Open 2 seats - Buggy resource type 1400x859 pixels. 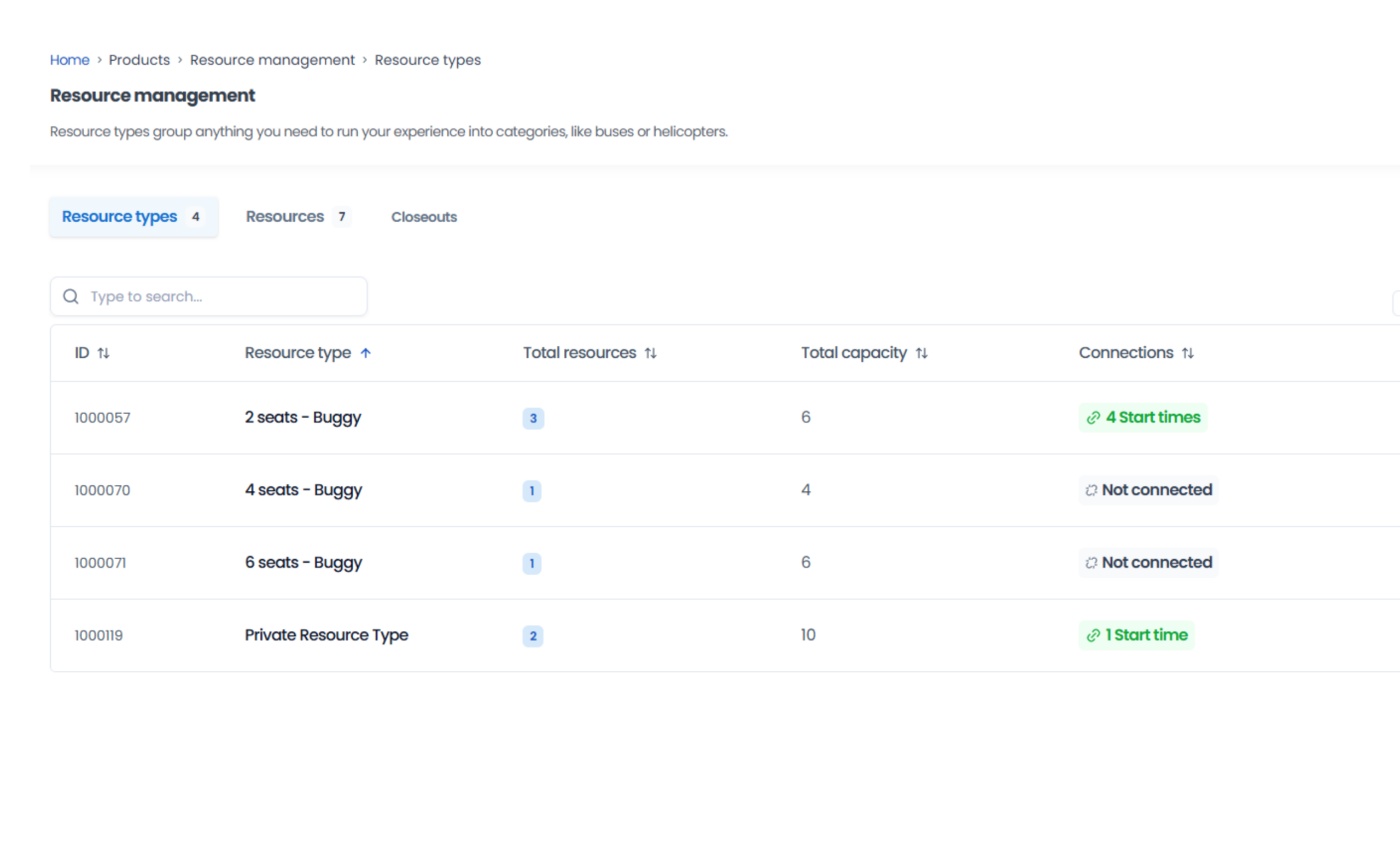point(303,417)
